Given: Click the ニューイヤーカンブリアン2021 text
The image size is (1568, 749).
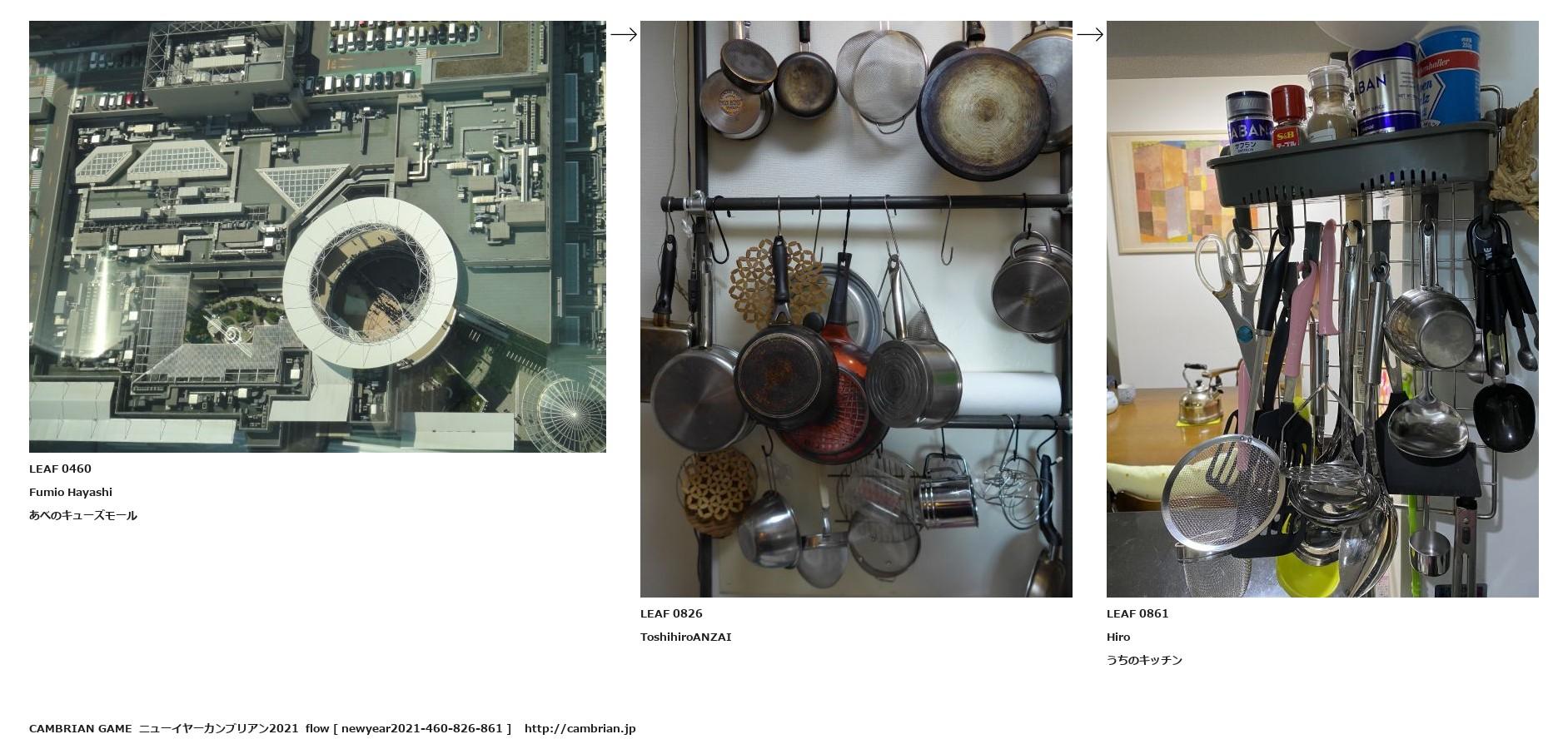Looking at the screenshot, I should (x=218, y=728).
